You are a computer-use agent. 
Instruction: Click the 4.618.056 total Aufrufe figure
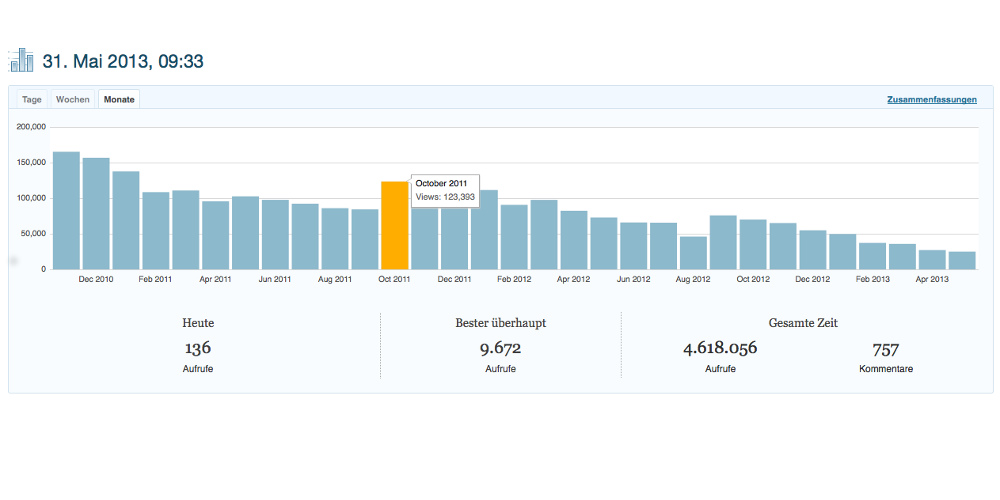tap(720, 348)
